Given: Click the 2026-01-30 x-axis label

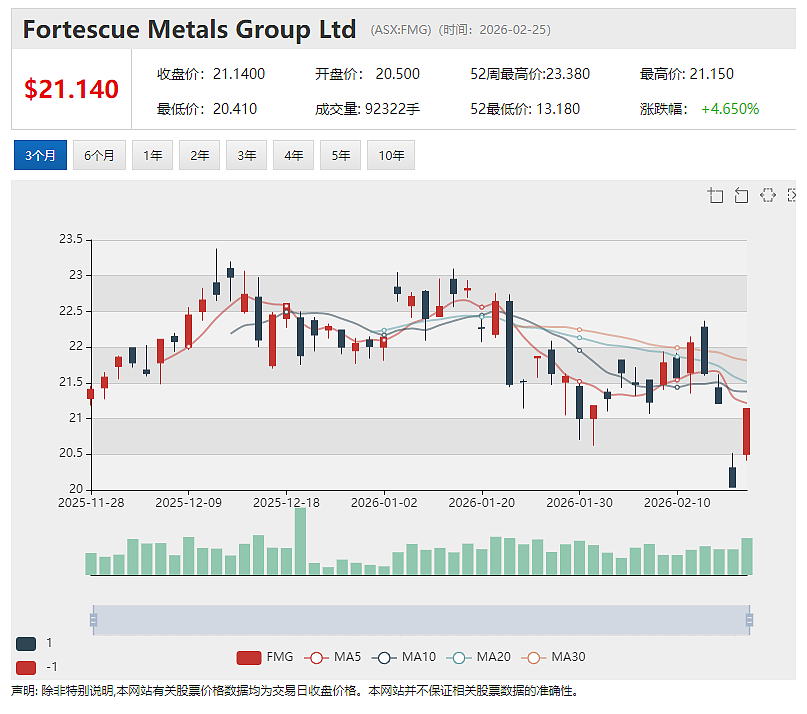Looking at the screenshot, I should [580, 503].
